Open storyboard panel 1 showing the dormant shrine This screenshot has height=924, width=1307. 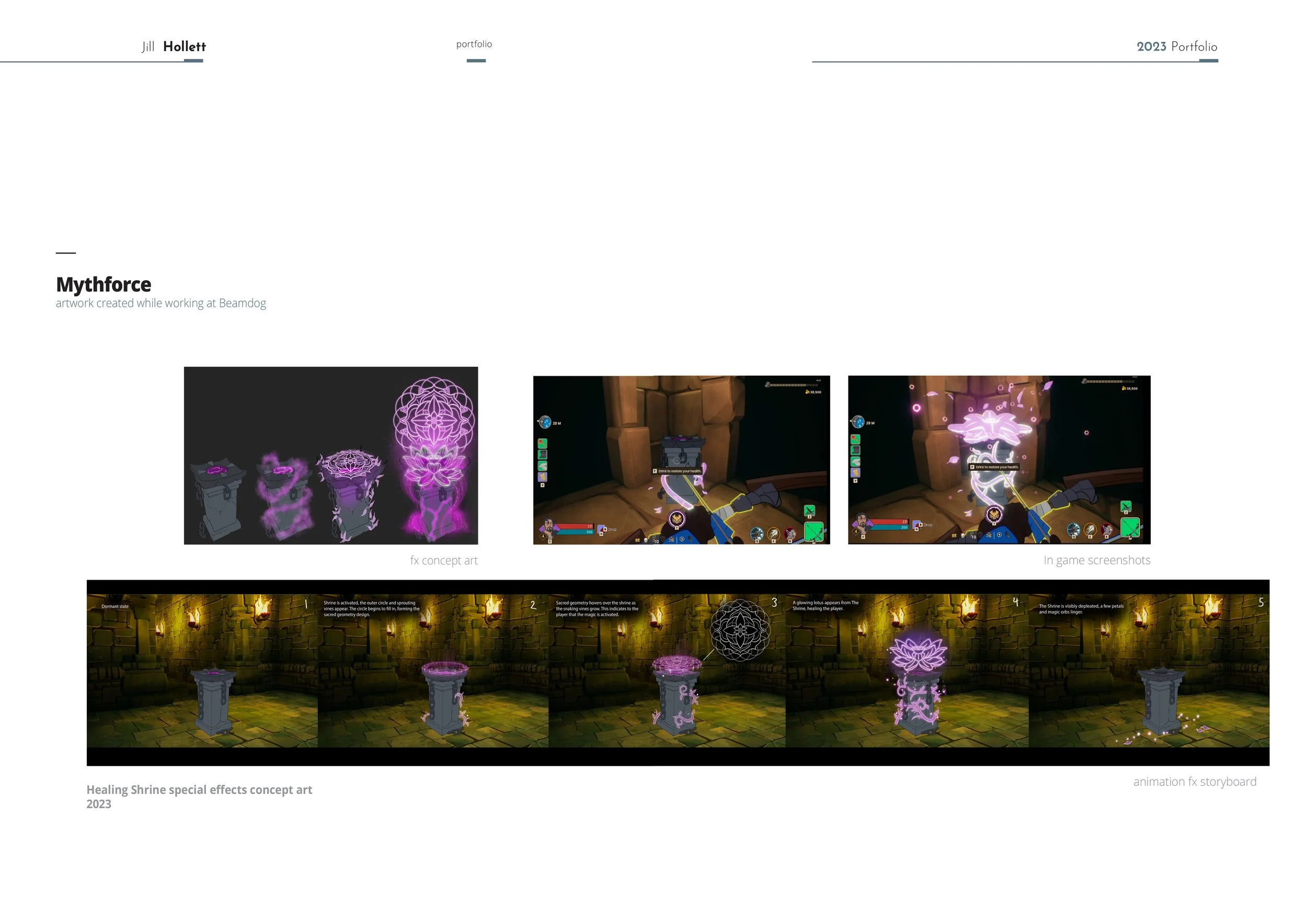click(x=202, y=671)
